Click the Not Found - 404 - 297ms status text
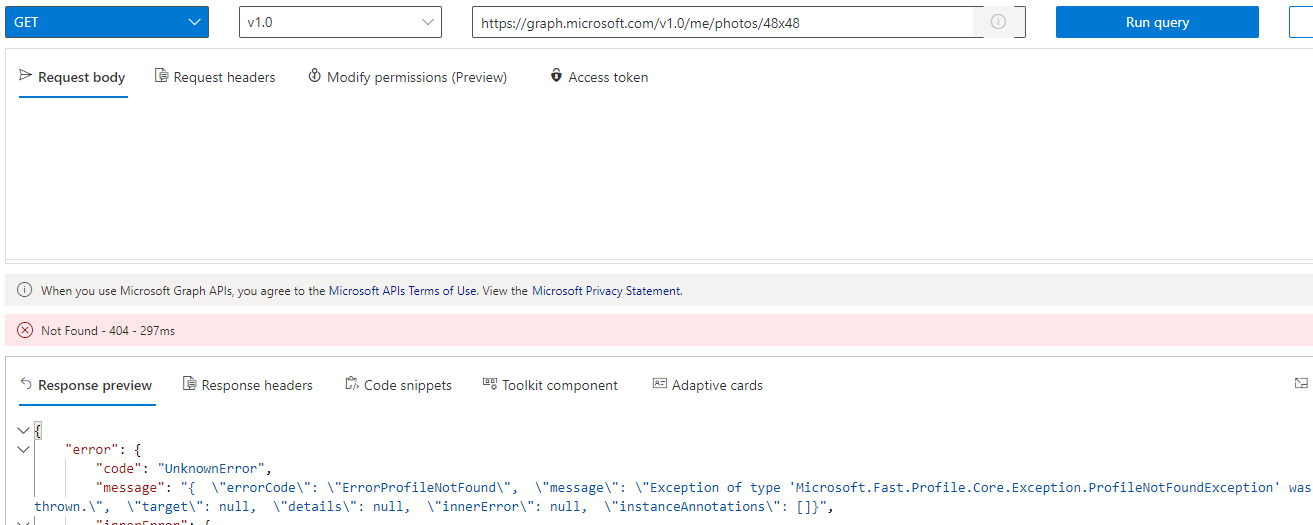 click(x=108, y=330)
